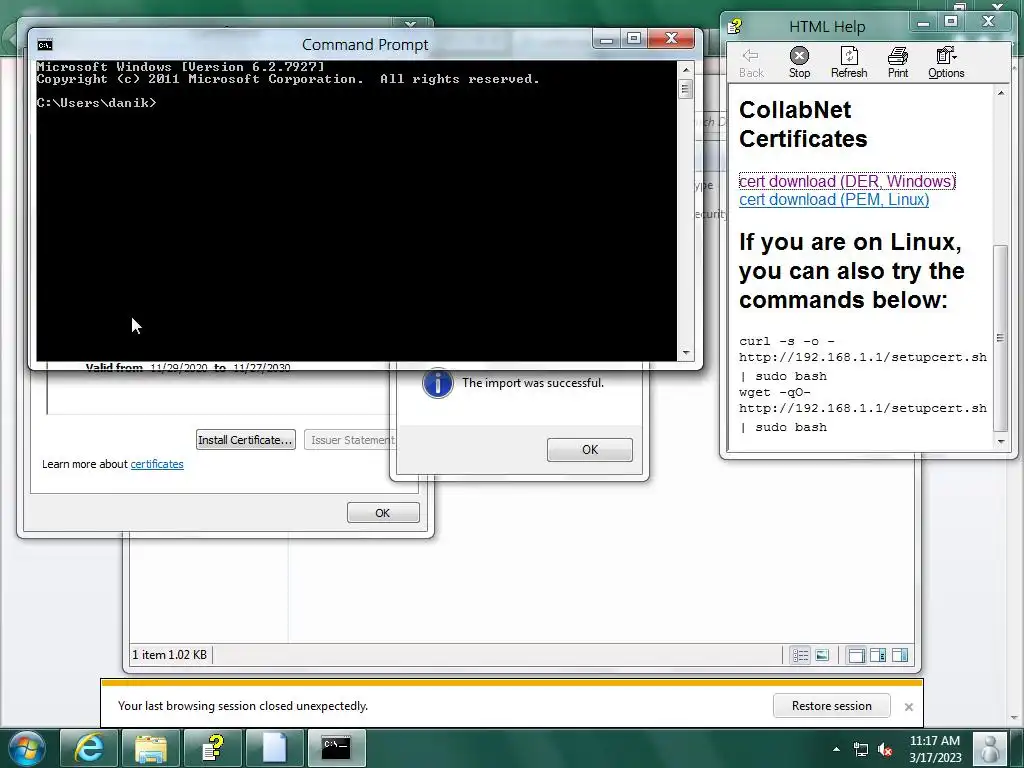Open the certificates help link
The image size is (1024, 768).
point(157,464)
